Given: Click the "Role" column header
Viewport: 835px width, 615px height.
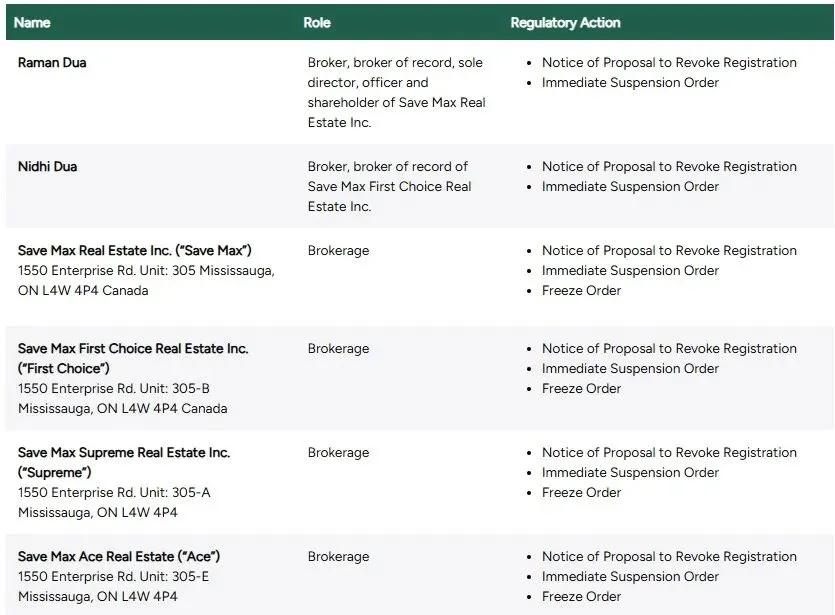Looking at the screenshot, I should 317,23.
